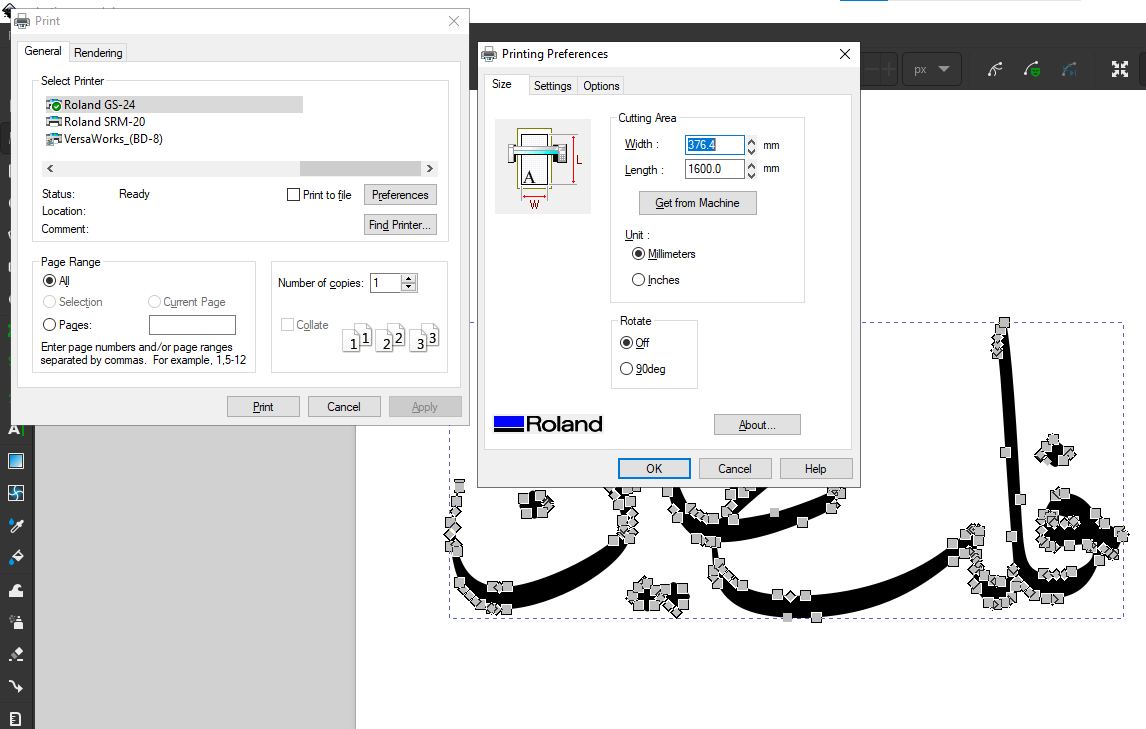The image size is (1146, 729).
Task: Click the cutting area diagram image
Action: pyautogui.click(x=543, y=167)
